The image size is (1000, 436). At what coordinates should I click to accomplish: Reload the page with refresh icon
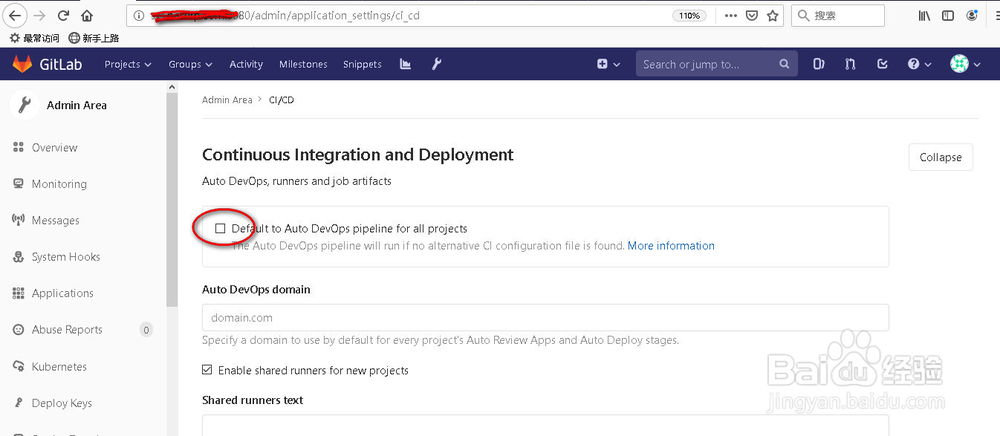(x=63, y=16)
